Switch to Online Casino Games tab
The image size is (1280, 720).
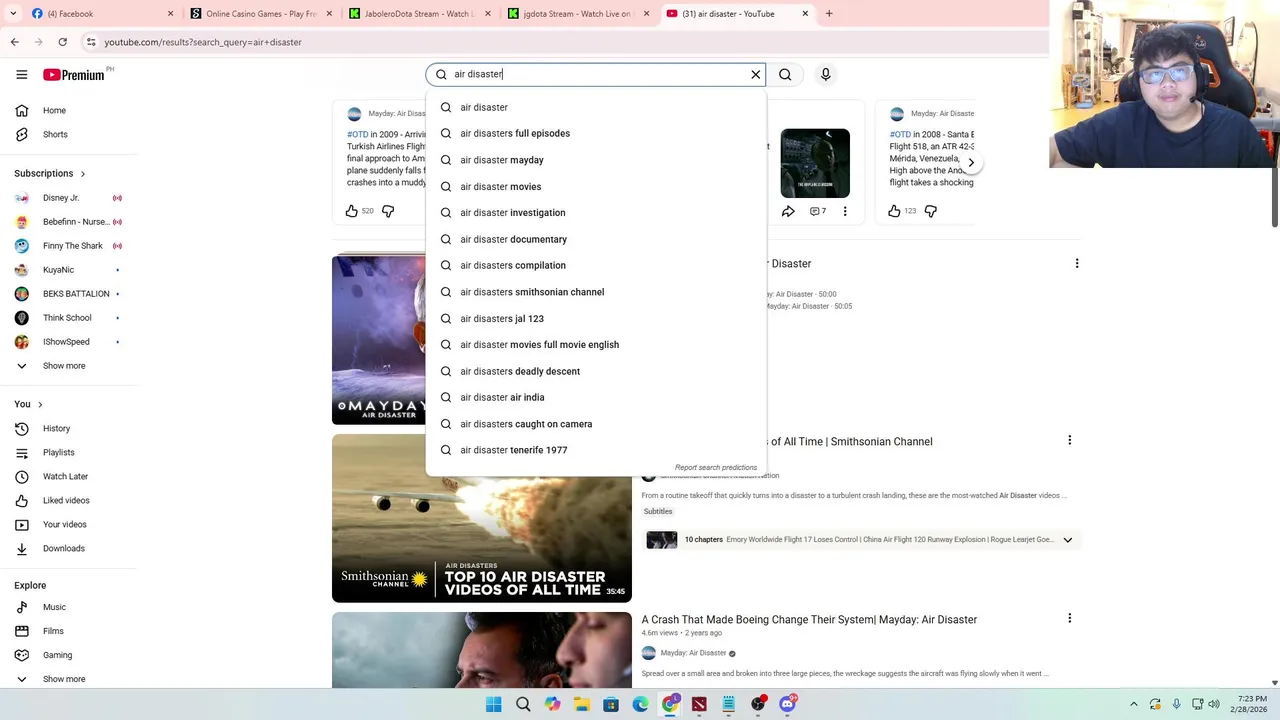point(261,14)
